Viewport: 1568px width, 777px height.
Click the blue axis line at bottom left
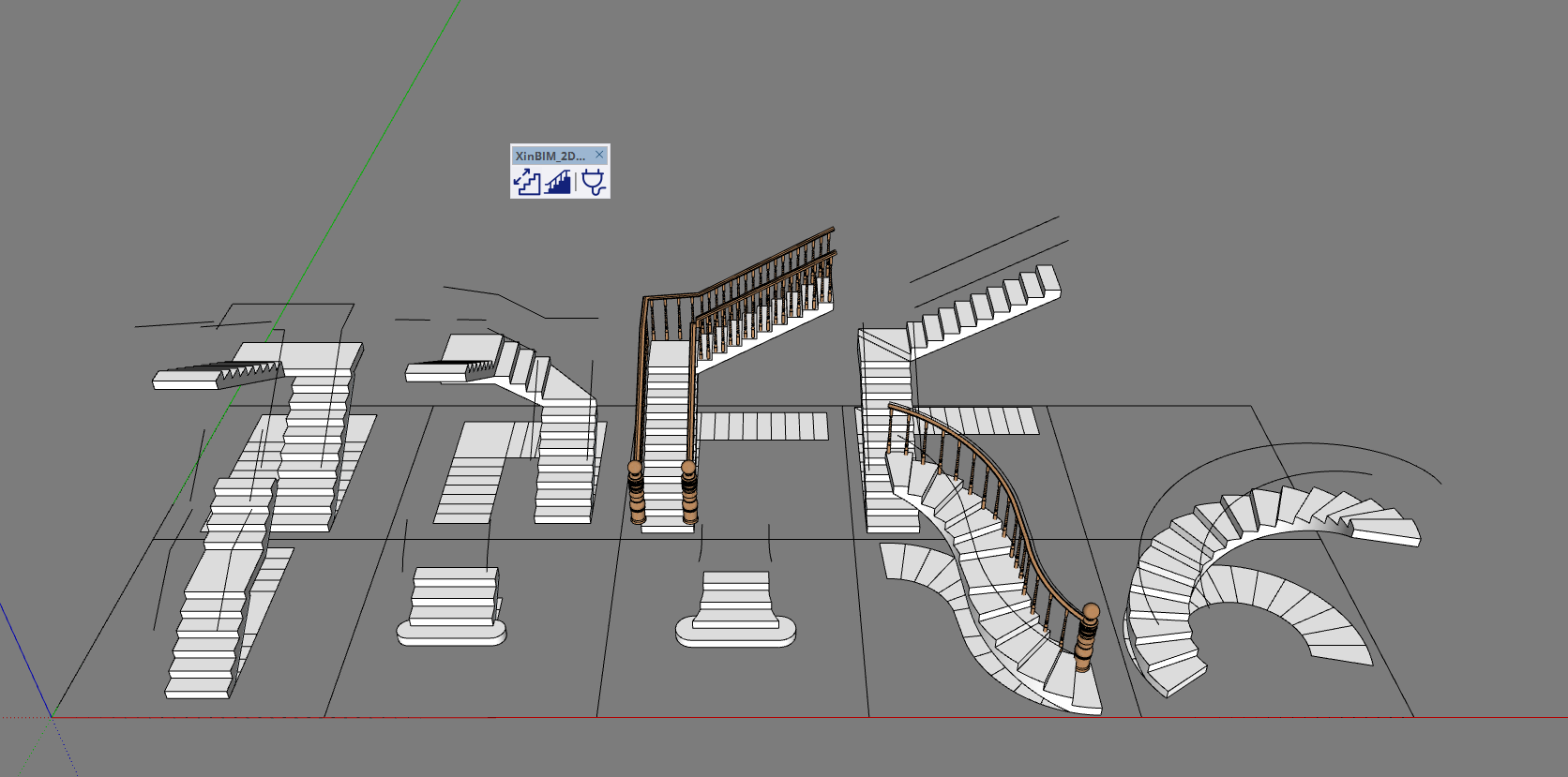click(x=23, y=656)
